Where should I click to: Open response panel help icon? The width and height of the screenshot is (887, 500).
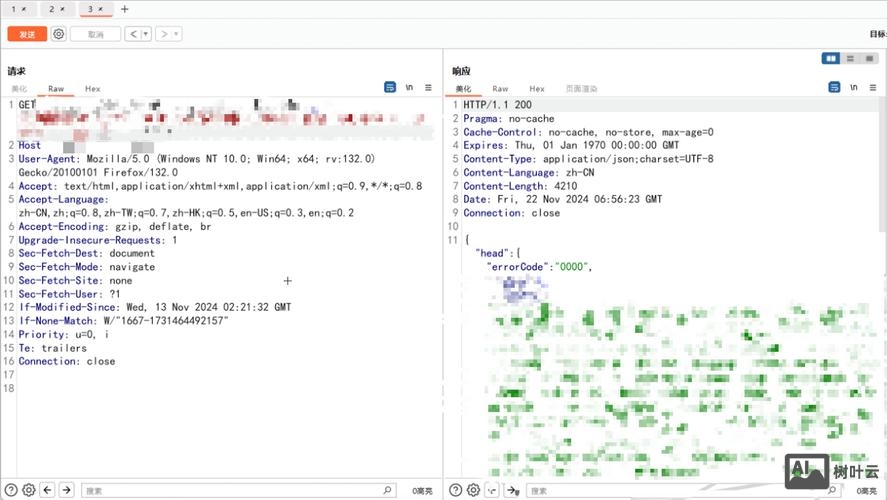click(455, 490)
